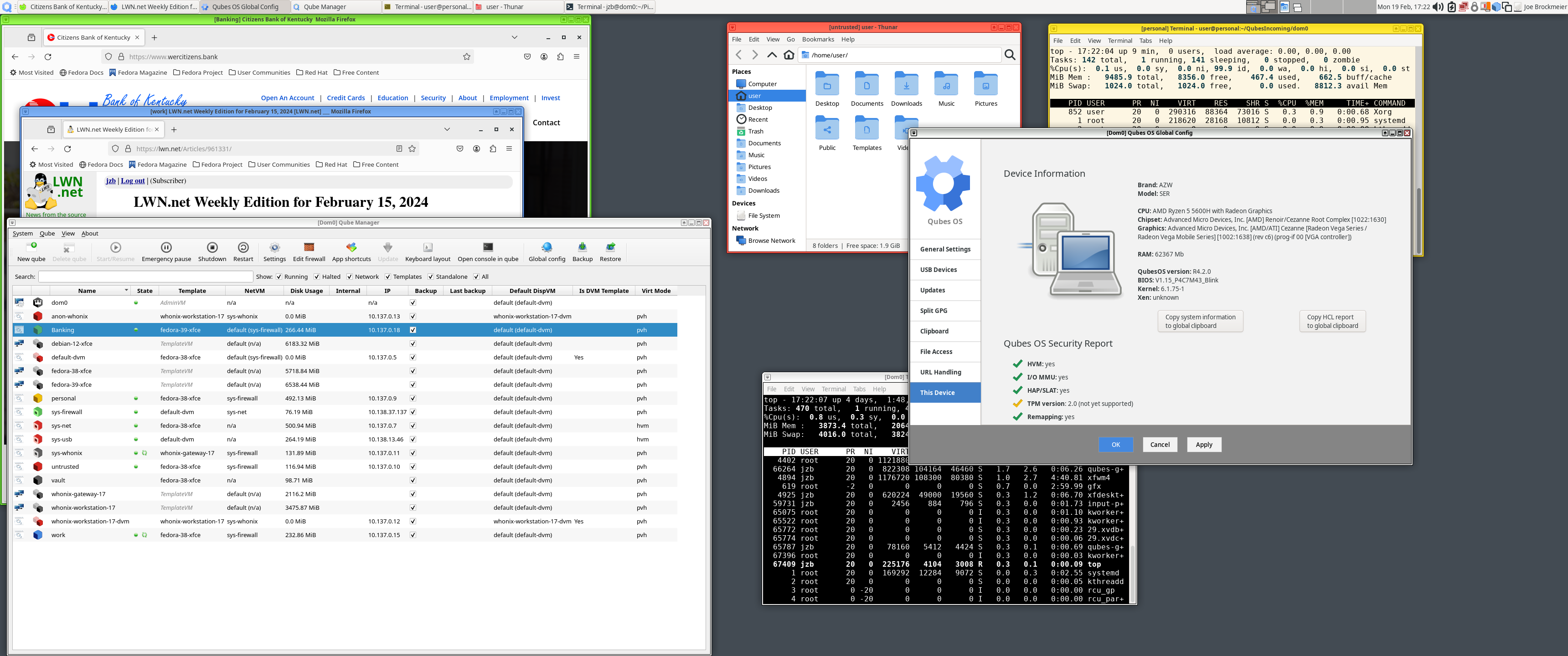Open Tabs menu in personal Terminal
Viewport: 1568px width, 656px height.
(1145, 41)
